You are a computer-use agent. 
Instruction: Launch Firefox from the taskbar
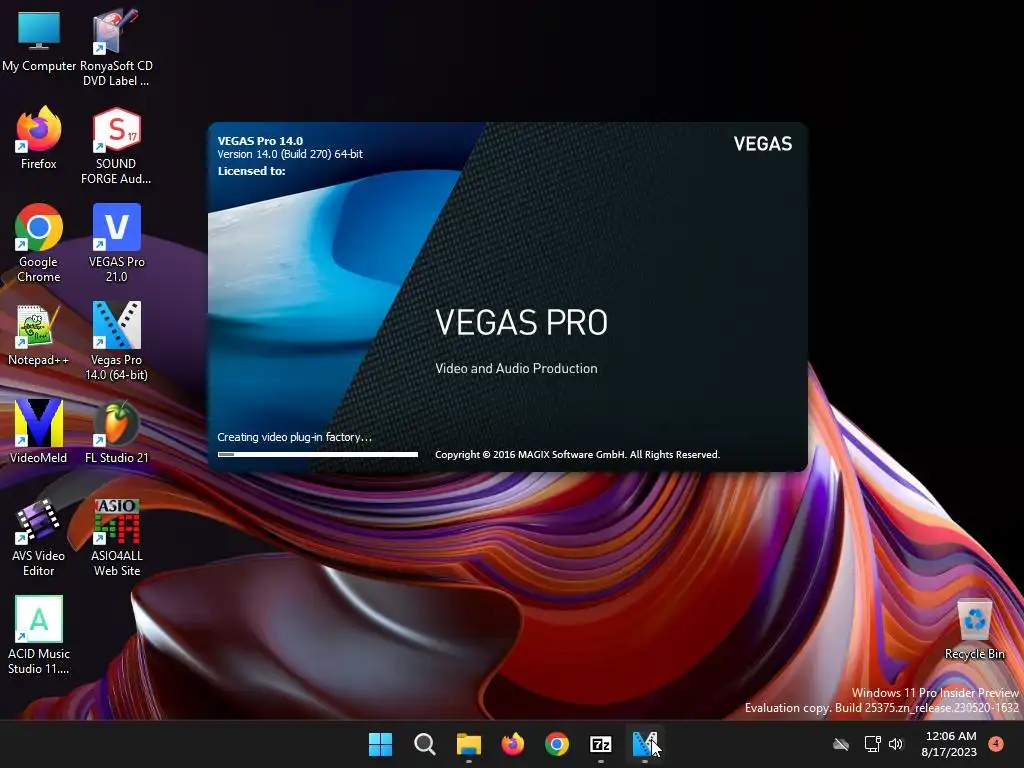(513, 744)
